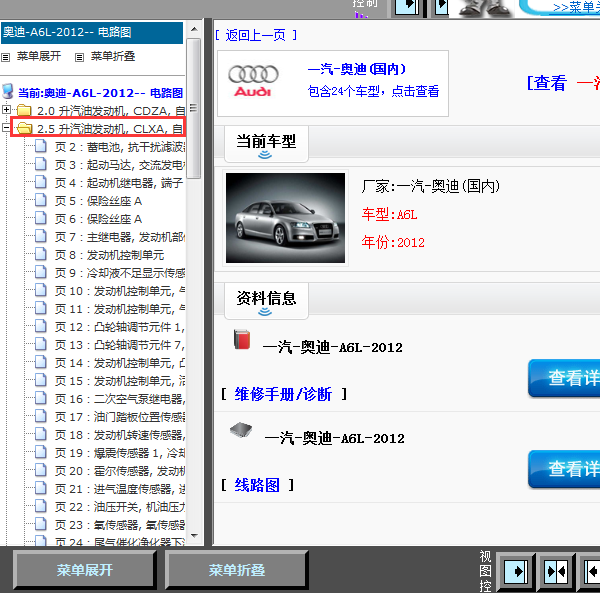Open page icon for 页 4 起动机继电器
Viewport: 600px width, 593px height.
click(41, 182)
